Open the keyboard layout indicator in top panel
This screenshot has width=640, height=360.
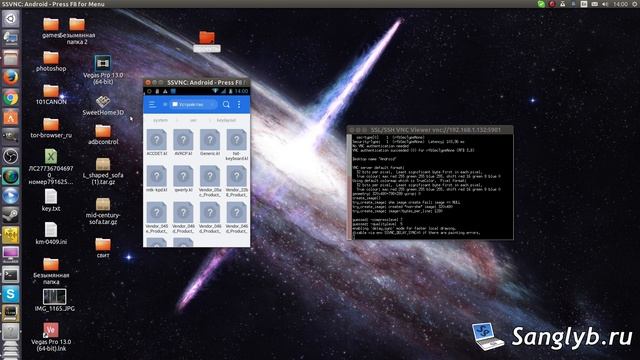[584, 4]
